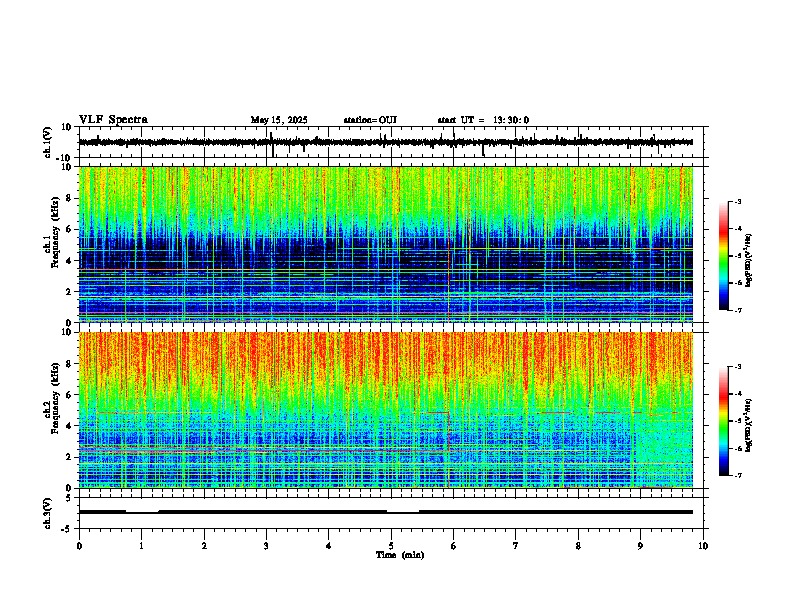Click the ch.1 color bar log(PSD) units label
This screenshot has height=612, width=792.
[749, 261]
